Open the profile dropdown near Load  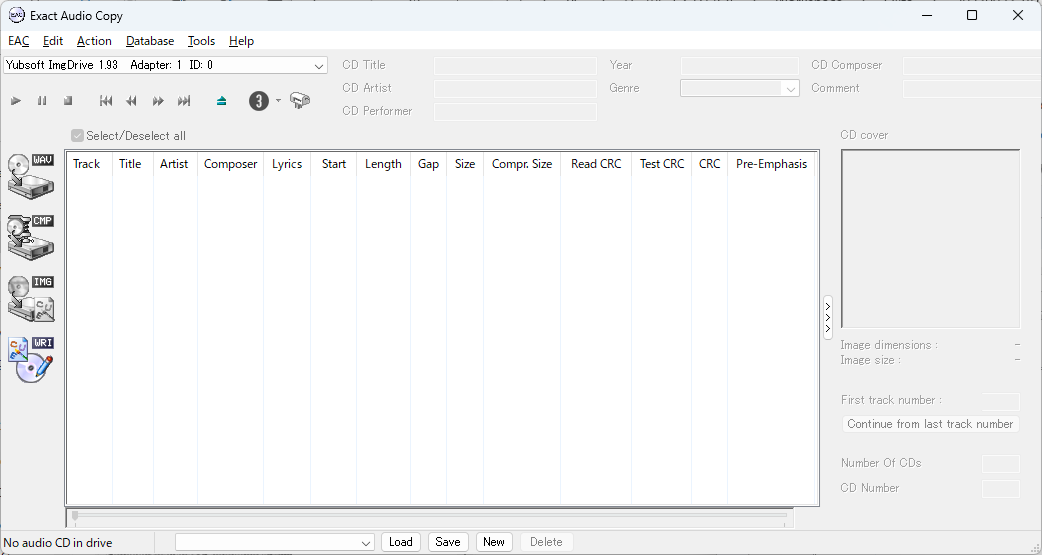(365, 542)
